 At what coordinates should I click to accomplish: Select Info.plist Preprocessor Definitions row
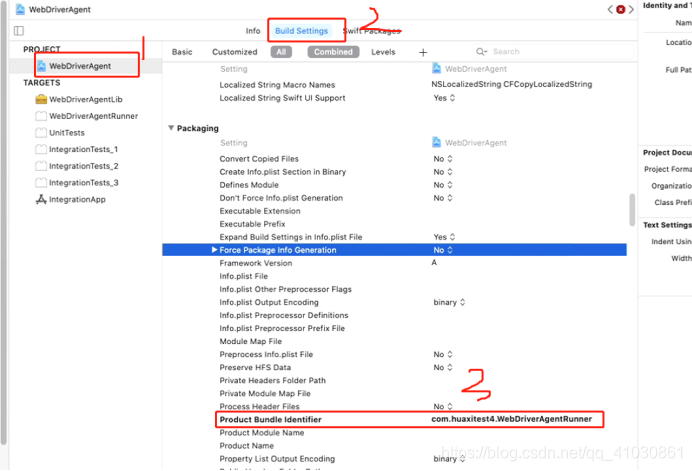click(x=284, y=315)
